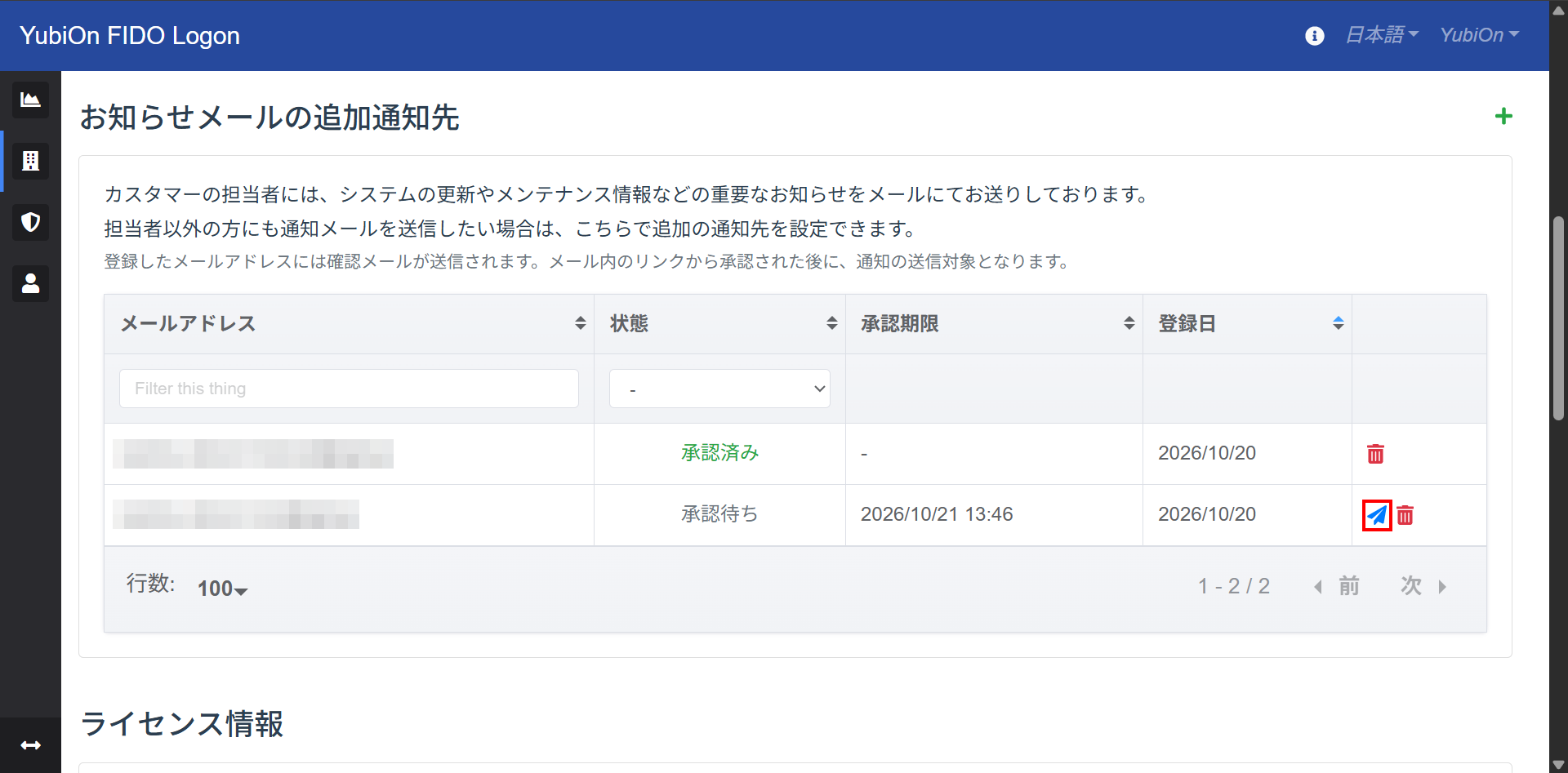
Task: Focus the email address filter field
Action: tap(349, 389)
